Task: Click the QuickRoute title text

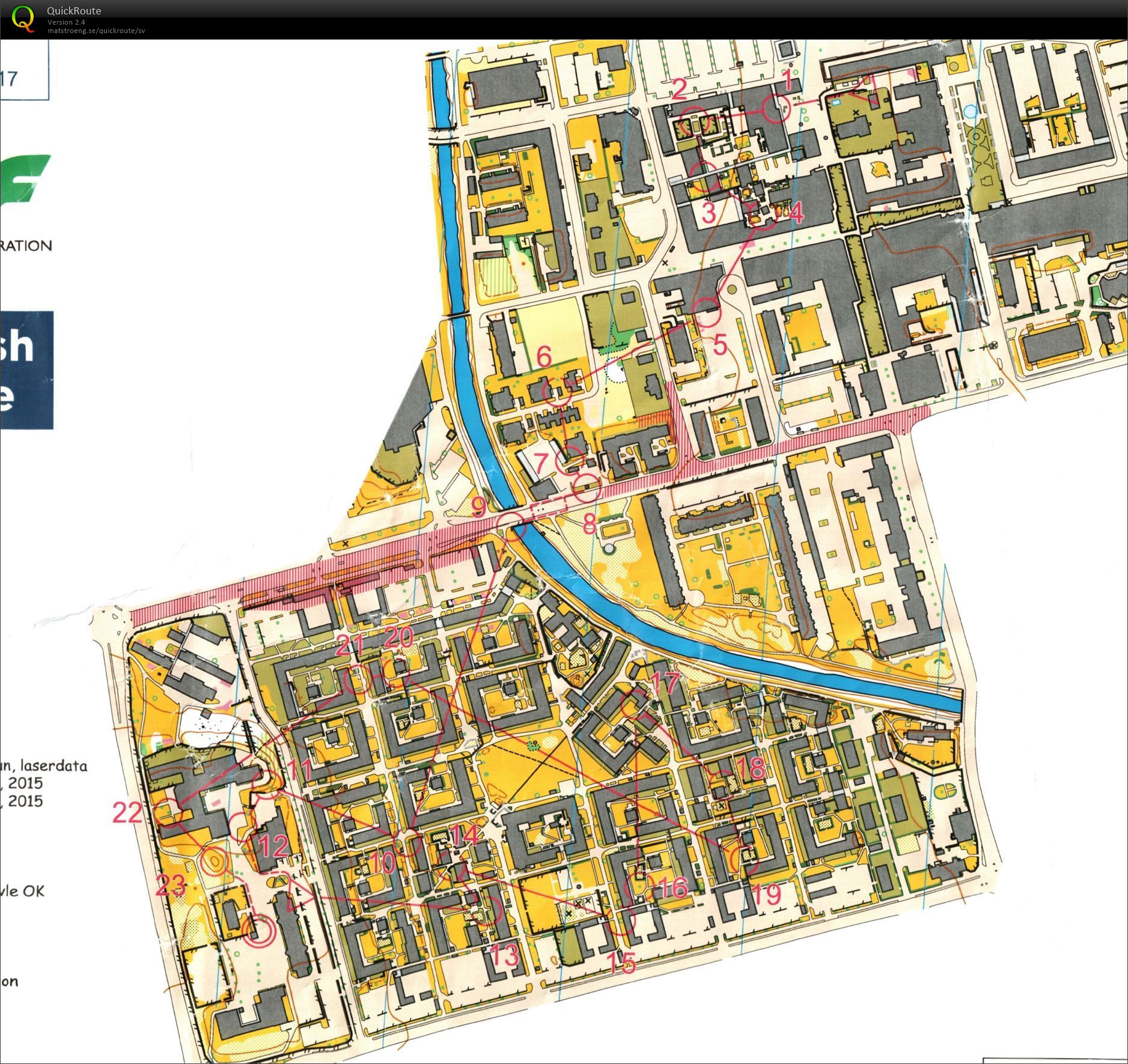Action: click(x=74, y=10)
